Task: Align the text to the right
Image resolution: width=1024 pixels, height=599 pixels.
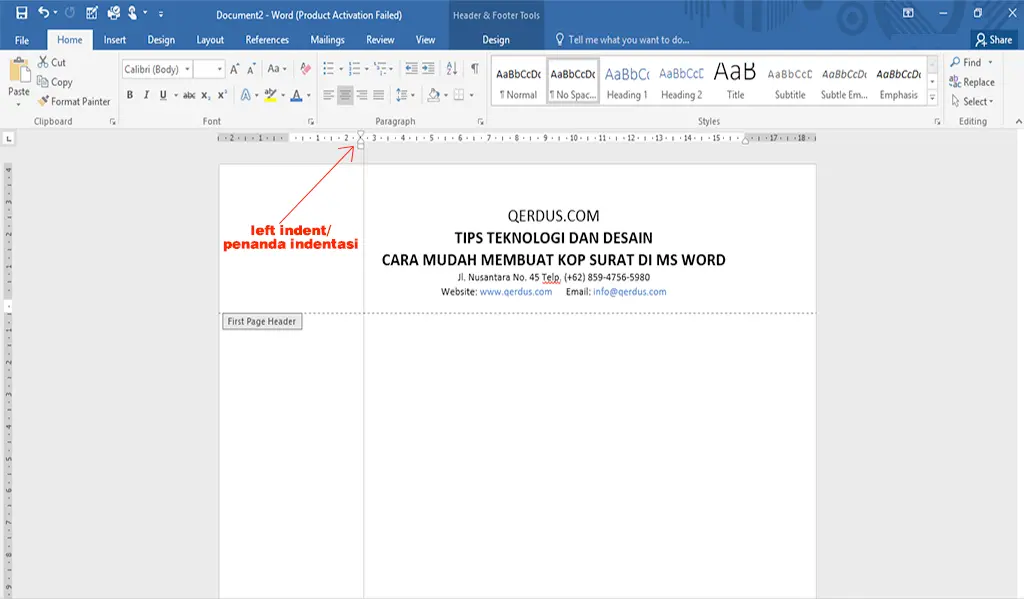Action: tap(362, 95)
